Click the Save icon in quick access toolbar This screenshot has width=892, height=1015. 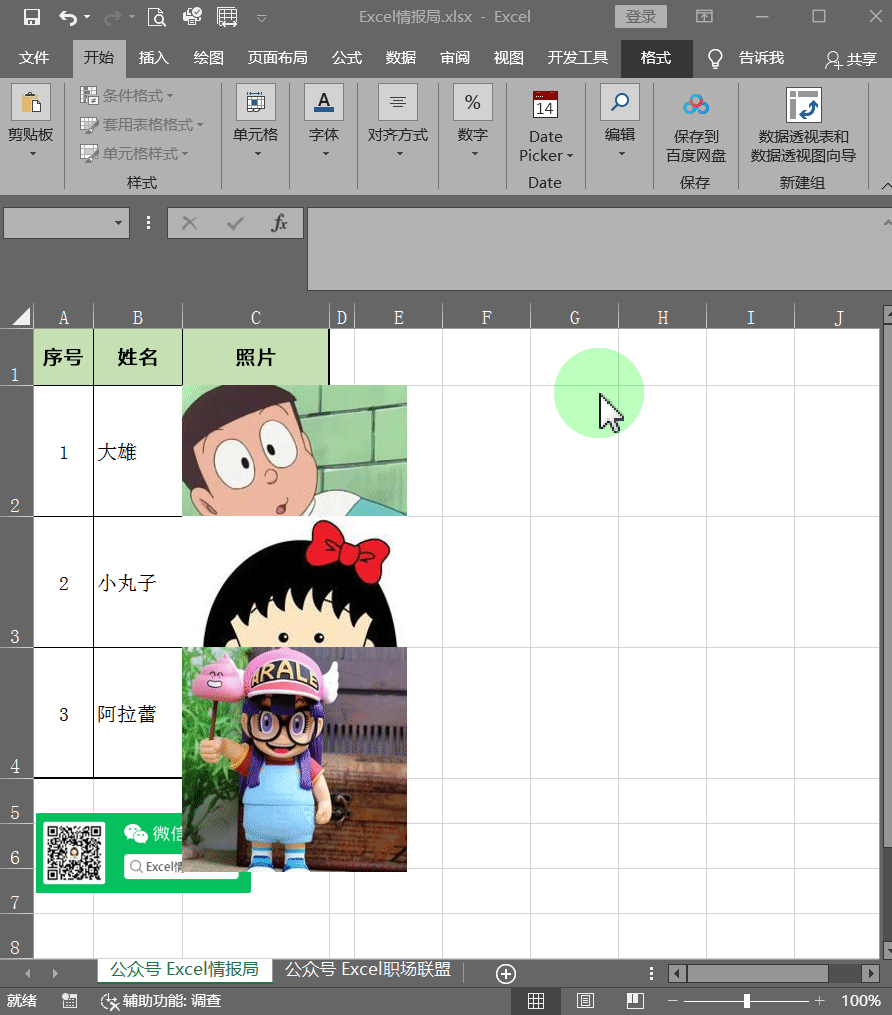coord(31,17)
